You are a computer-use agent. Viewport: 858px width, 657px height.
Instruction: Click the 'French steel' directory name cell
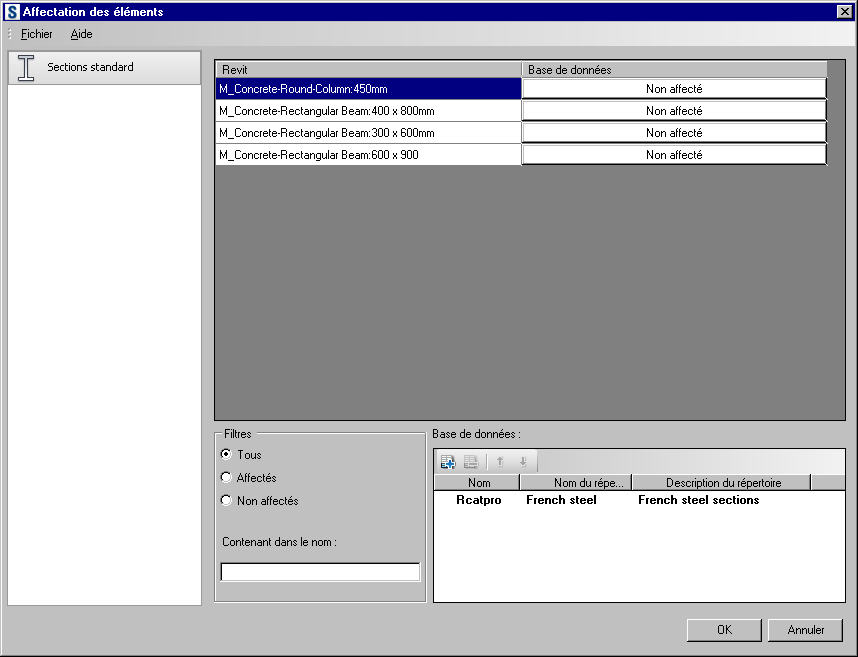pos(561,500)
